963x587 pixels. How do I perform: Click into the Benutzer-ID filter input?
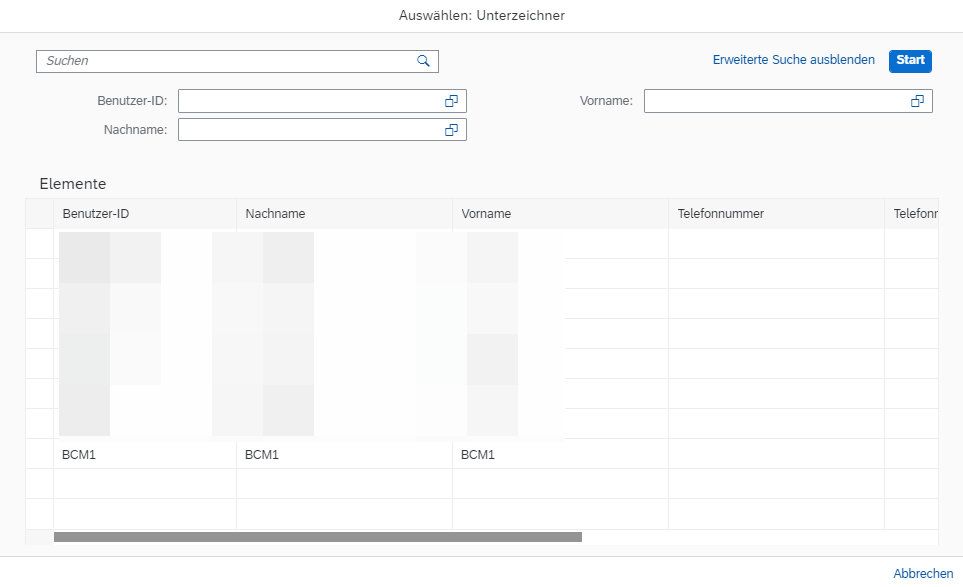(x=308, y=101)
